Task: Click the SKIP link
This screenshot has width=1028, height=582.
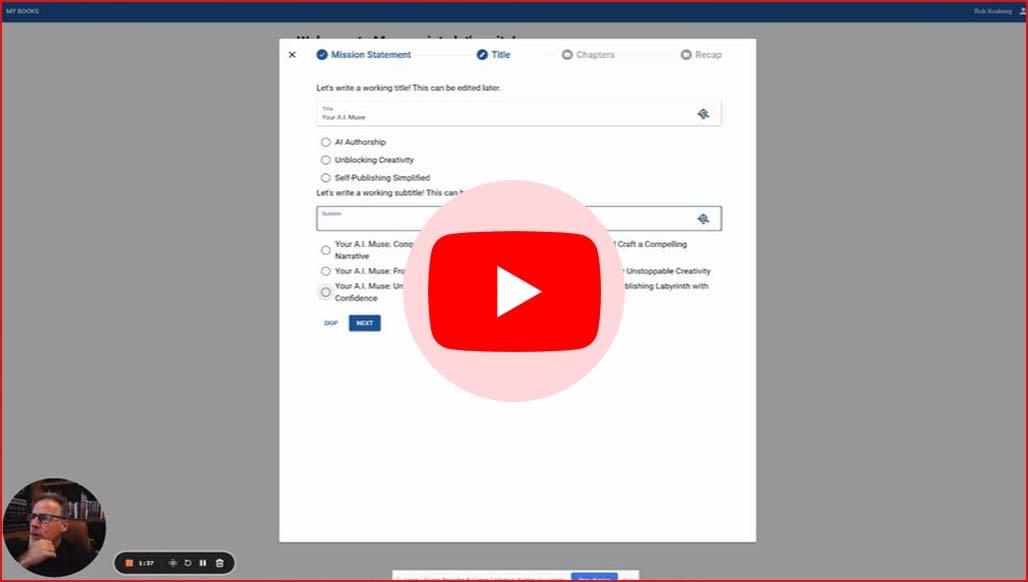Action: [x=331, y=323]
